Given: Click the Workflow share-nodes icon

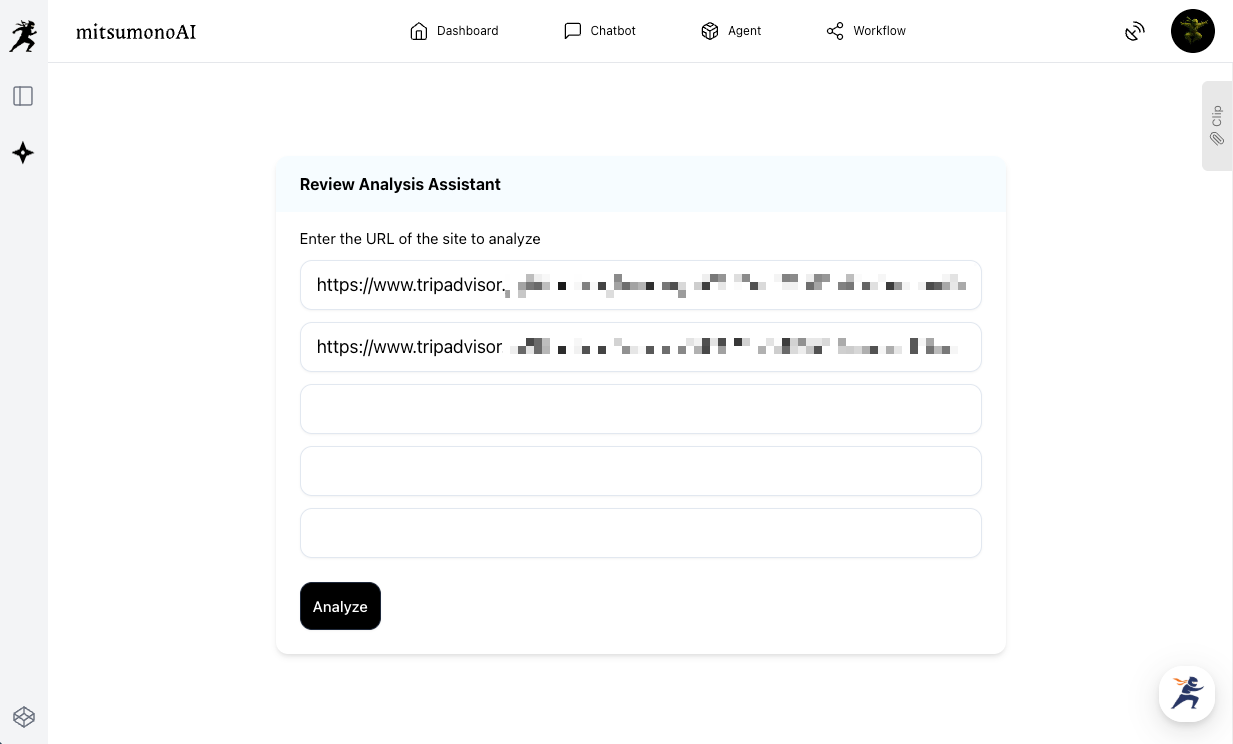Looking at the screenshot, I should coord(835,31).
